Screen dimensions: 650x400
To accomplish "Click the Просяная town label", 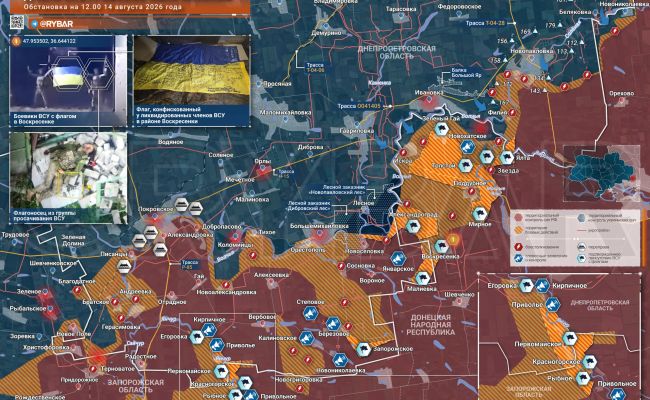I will point(277,84).
